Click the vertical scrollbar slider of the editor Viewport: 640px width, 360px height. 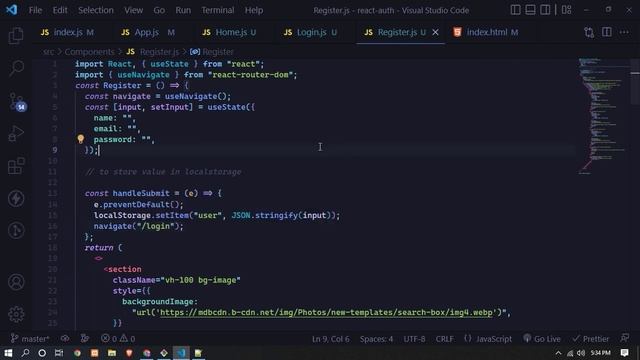point(635,82)
